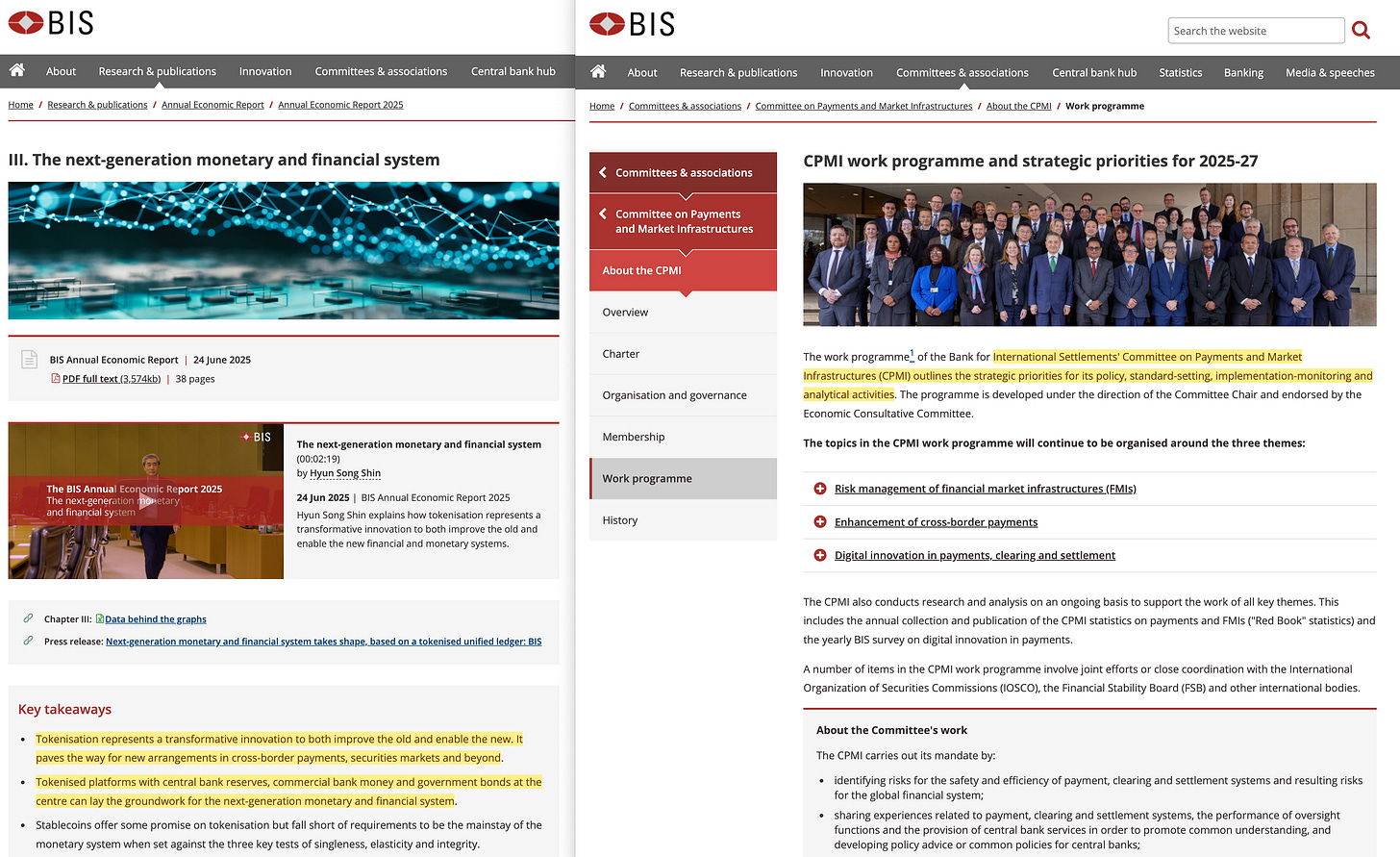Open Banking menu in right navbar
The height and width of the screenshot is (857, 1400).
(x=1243, y=72)
